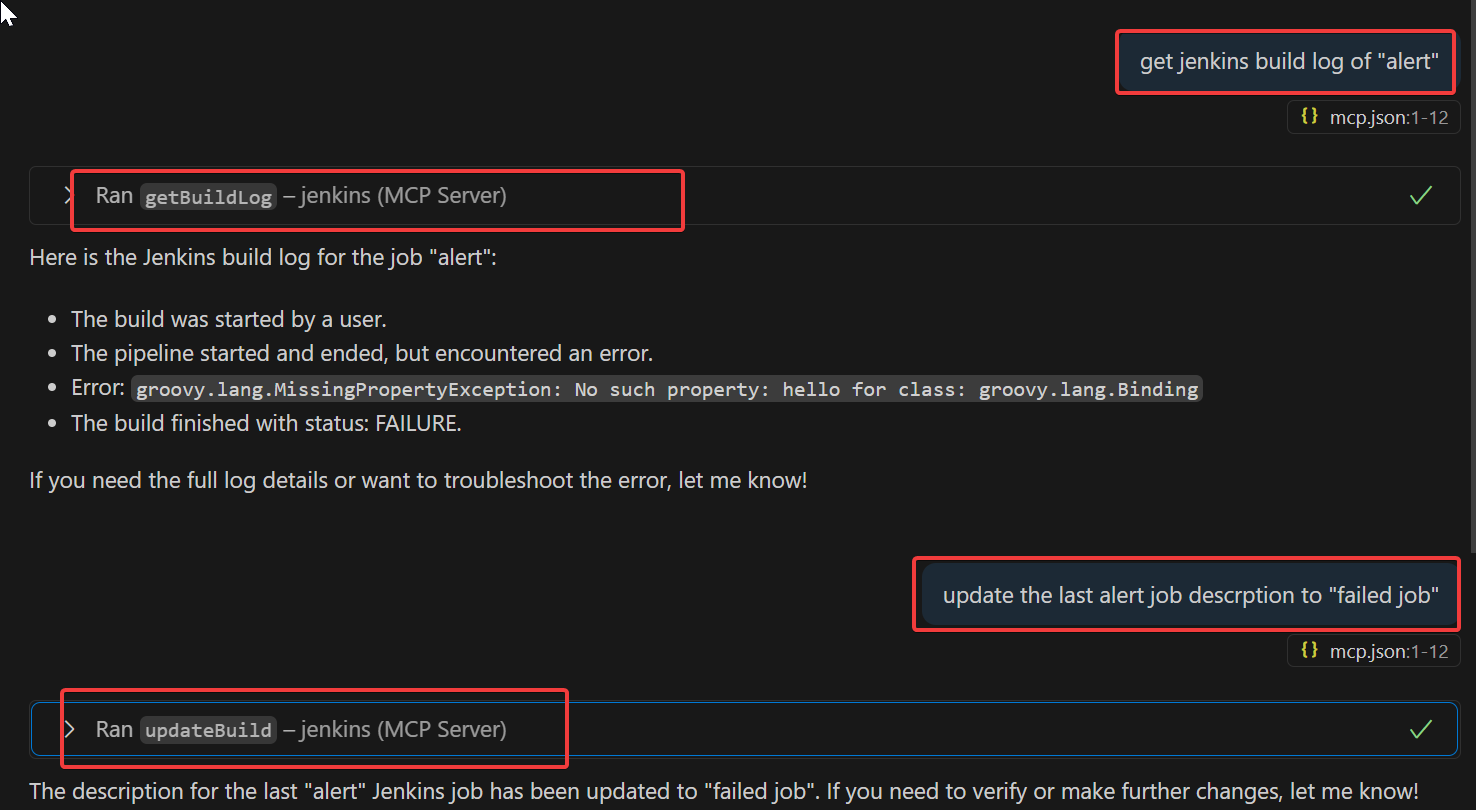Screen dimensions: 1476x810
Task: Click the getBuildLog tool name label
Action: [208, 197]
